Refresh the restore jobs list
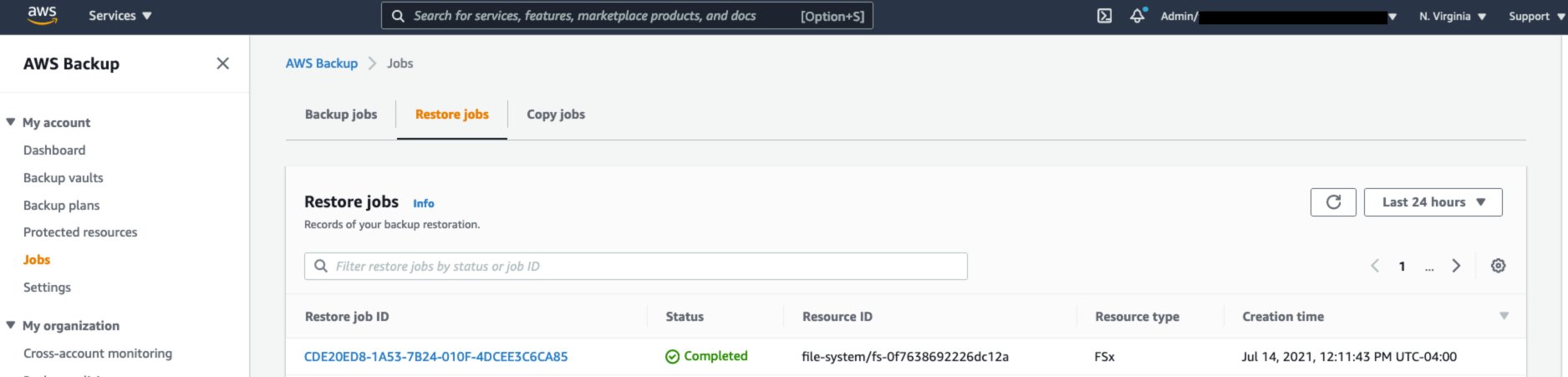Viewport: 1568px width, 377px height. point(1333,202)
